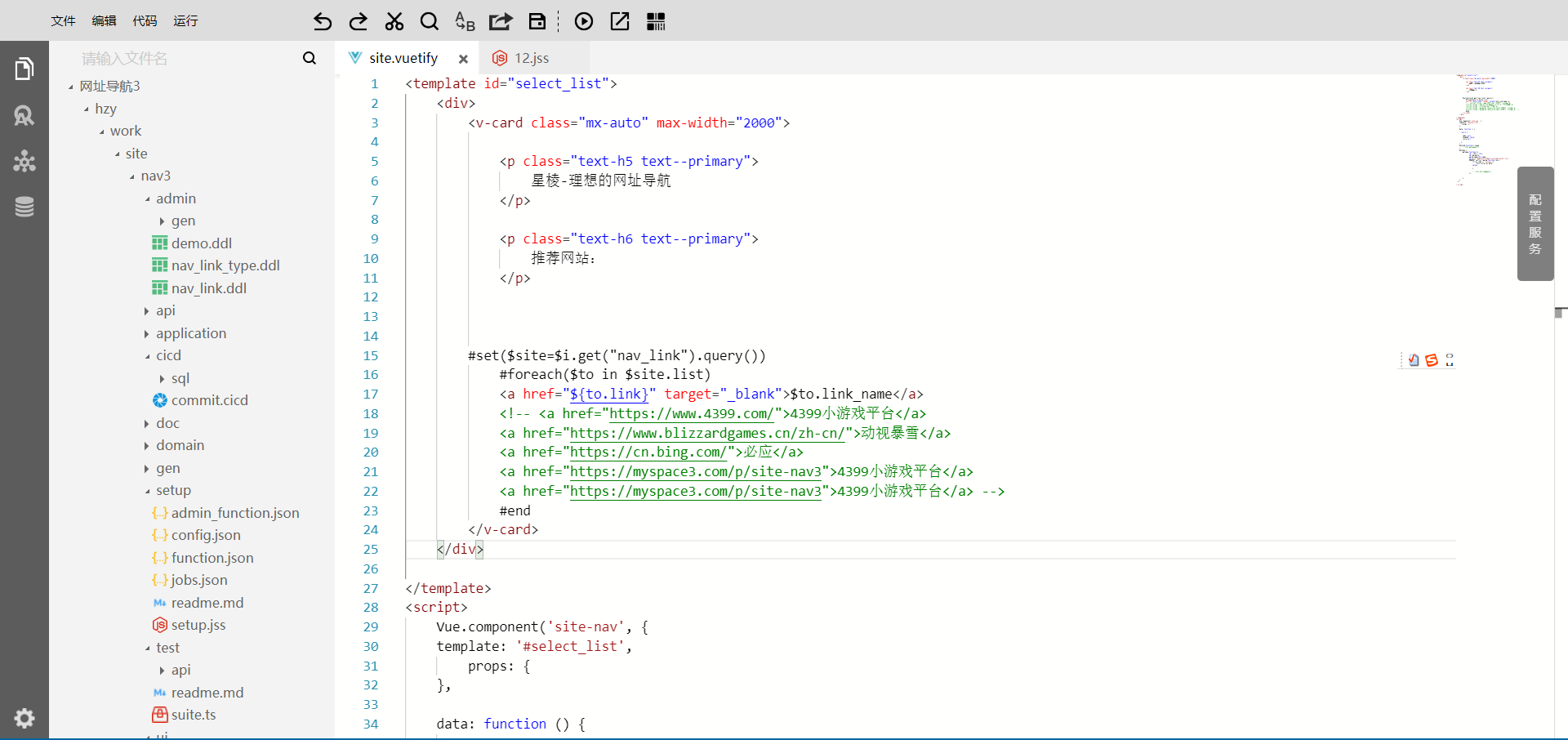Viewport: 1568px width, 740px height.
Task: Open the 运行 menu
Action: click(185, 20)
